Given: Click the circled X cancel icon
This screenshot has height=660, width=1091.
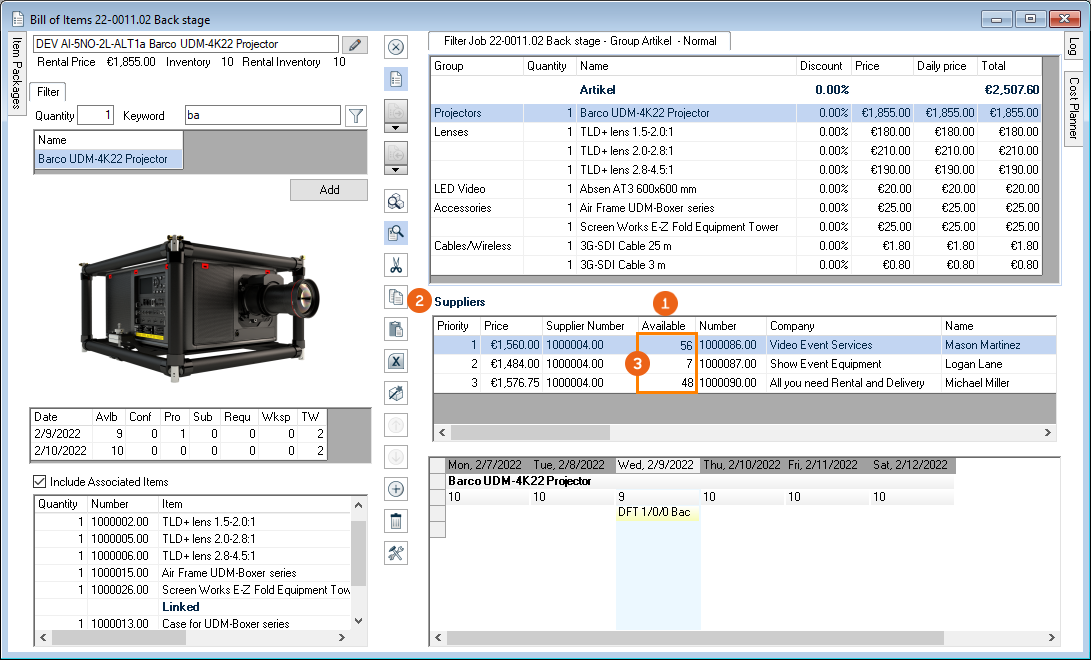Looking at the screenshot, I should pyautogui.click(x=396, y=47).
